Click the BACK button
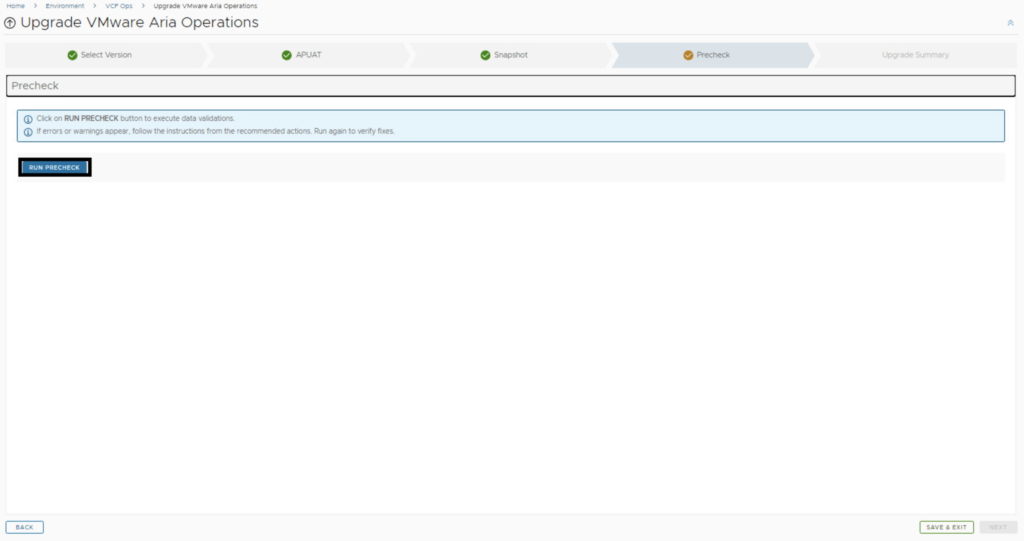This screenshot has width=1024, height=541. (x=24, y=527)
